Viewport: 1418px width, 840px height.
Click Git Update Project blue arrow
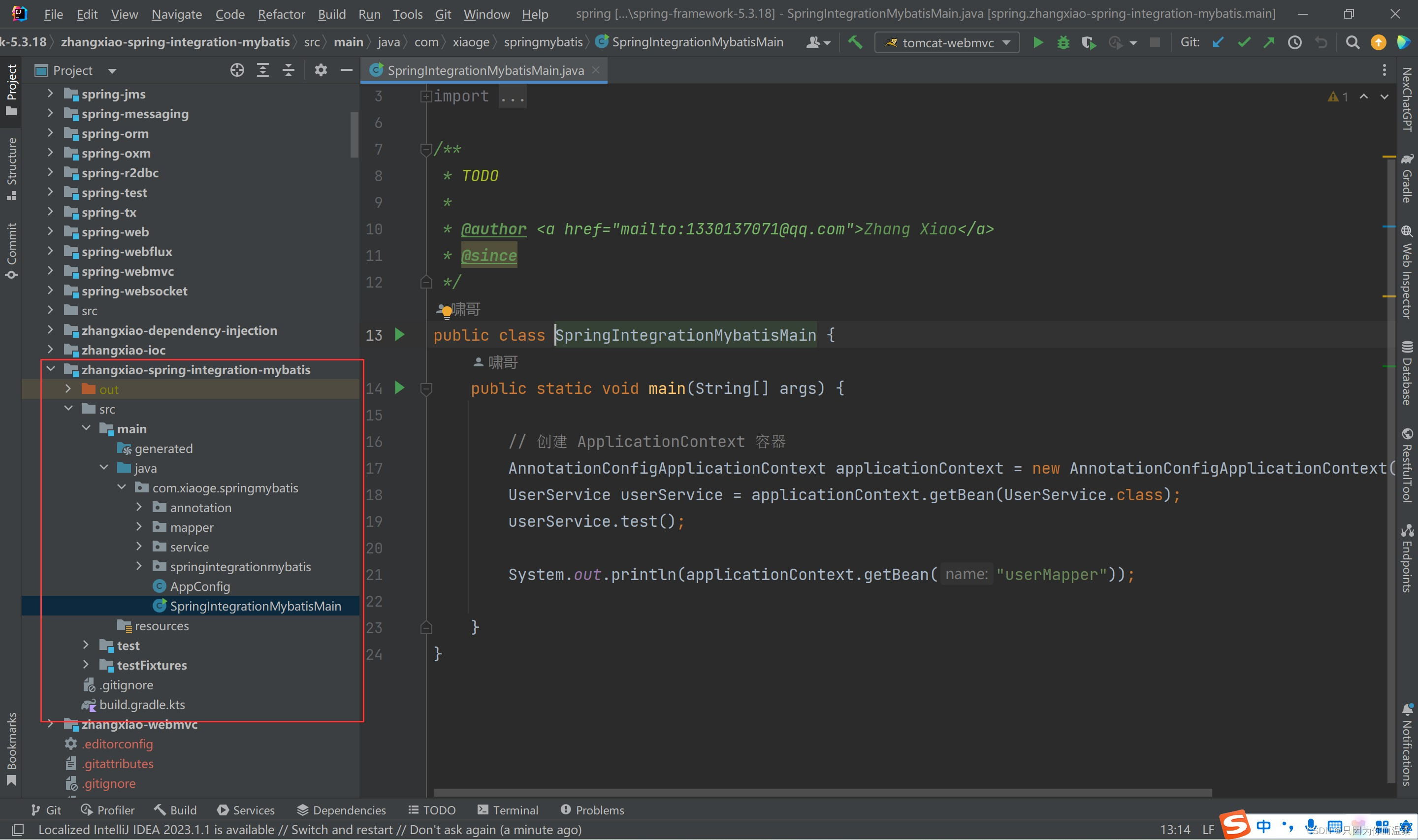[x=1218, y=42]
